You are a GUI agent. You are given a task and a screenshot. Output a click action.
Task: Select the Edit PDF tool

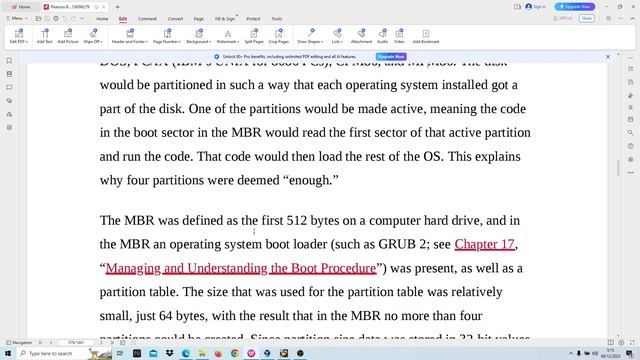tap(19, 36)
